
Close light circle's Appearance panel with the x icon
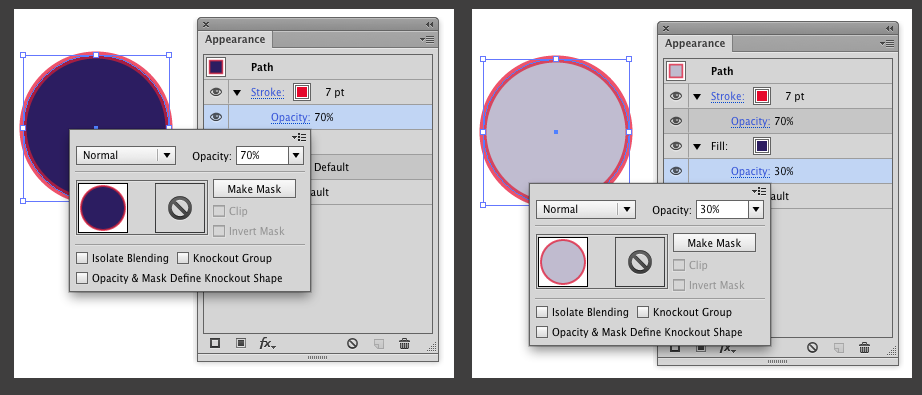pos(666,29)
